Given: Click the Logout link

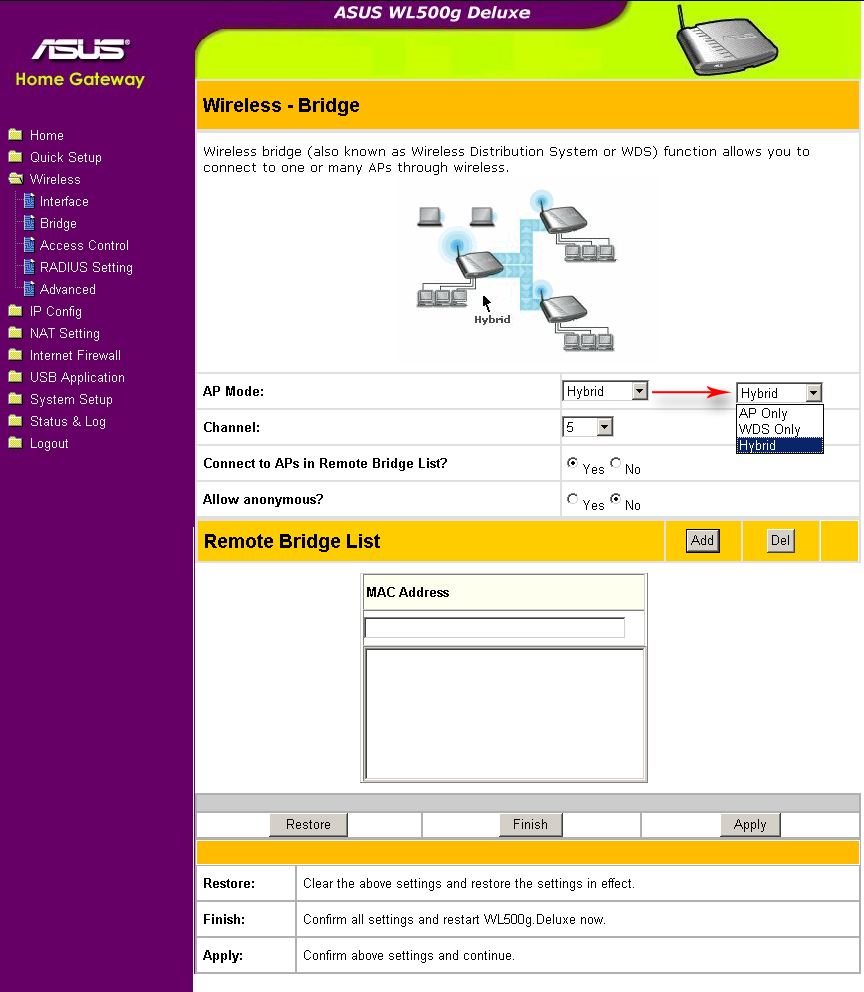Looking at the screenshot, I should (x=49, y=444).
